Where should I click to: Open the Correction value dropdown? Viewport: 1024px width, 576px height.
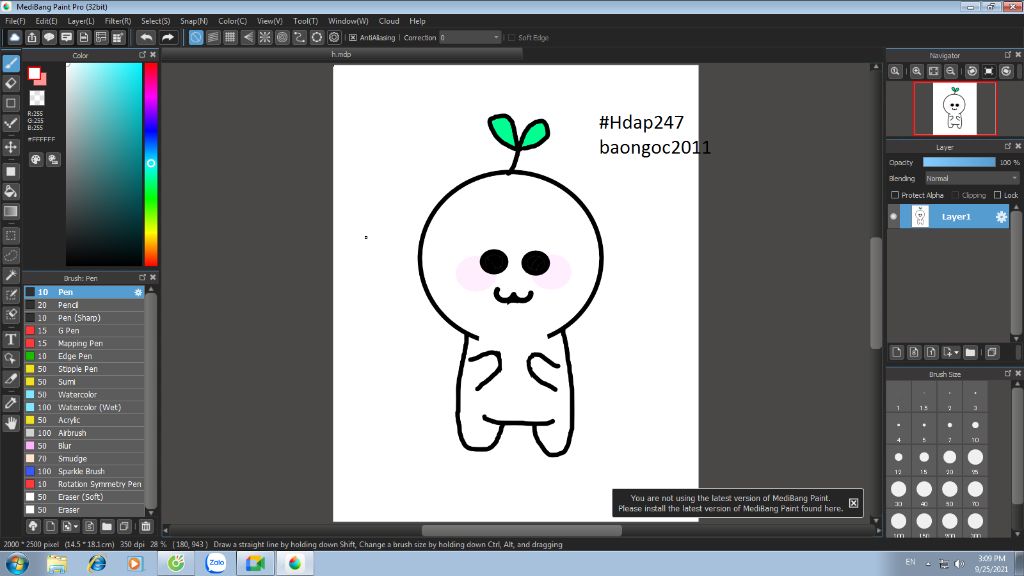[496, 38]
